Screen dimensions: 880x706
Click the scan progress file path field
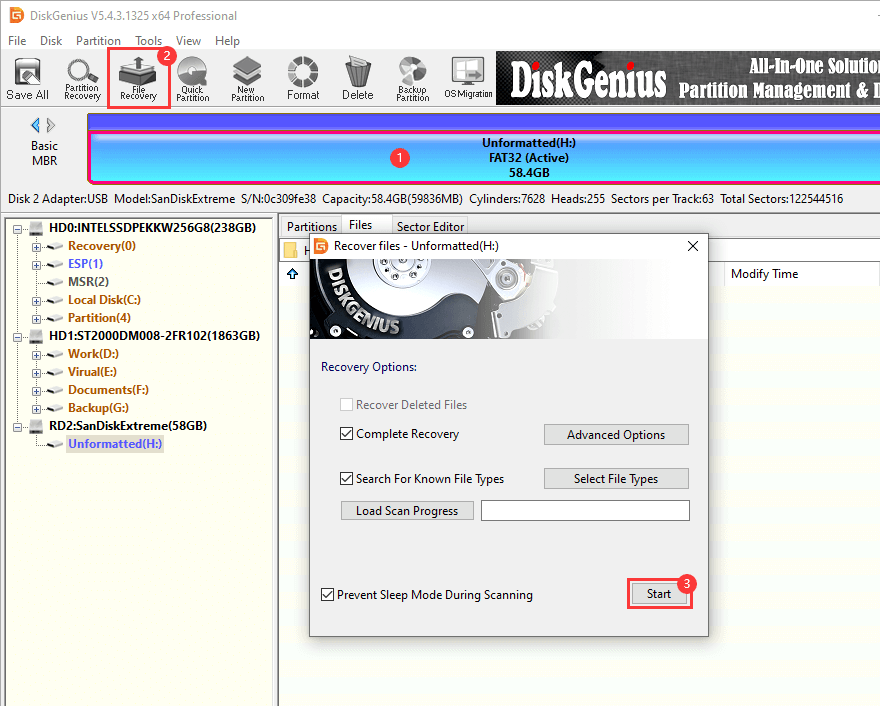coord(585,511)
